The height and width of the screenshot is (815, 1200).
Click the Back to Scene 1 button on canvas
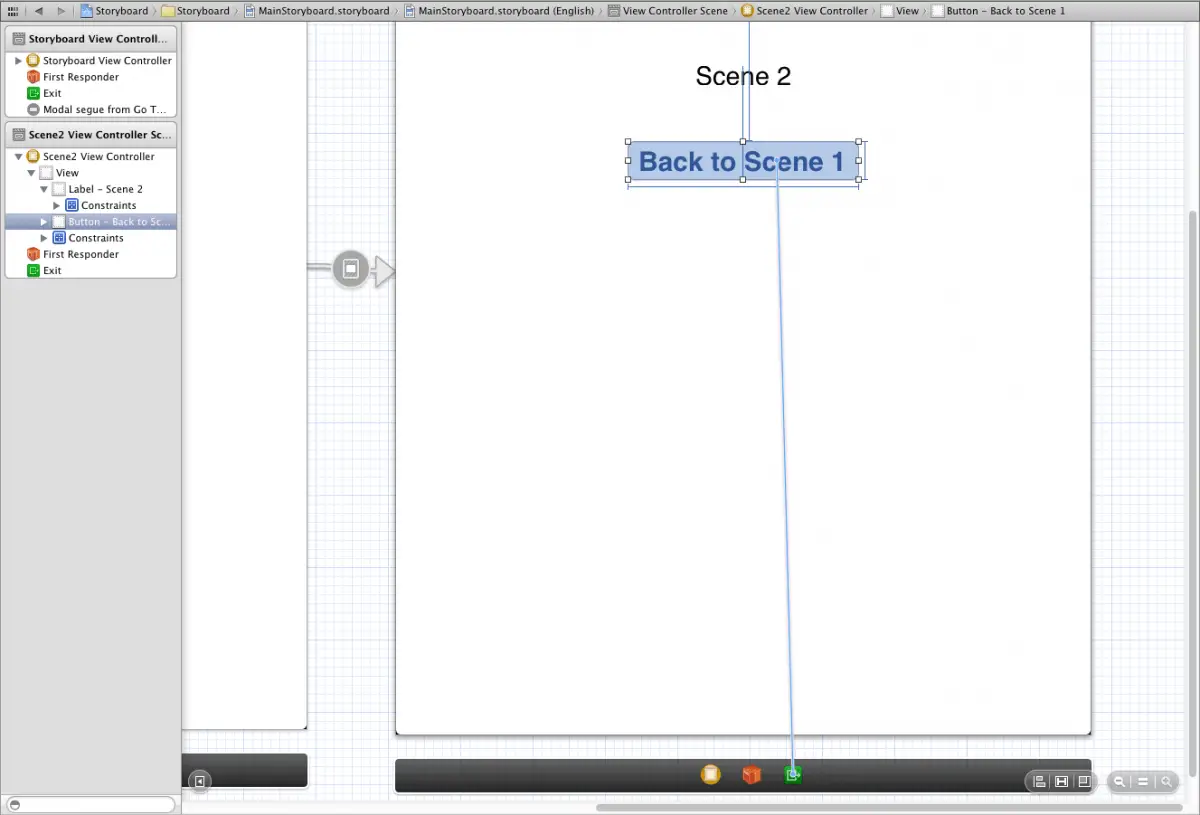(x=742, y=162)
